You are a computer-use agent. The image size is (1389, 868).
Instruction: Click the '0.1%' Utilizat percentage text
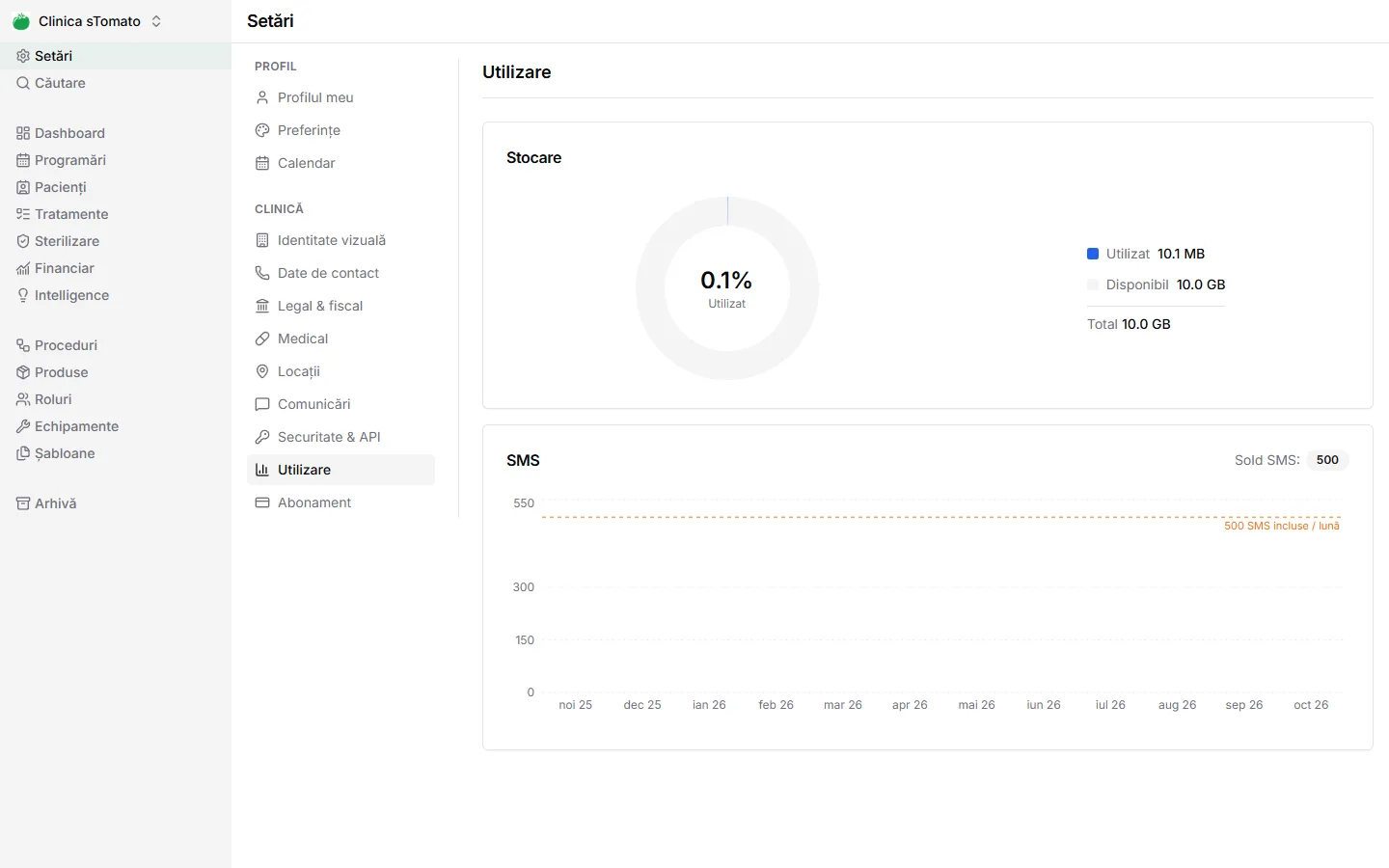(x=726, y=280)
